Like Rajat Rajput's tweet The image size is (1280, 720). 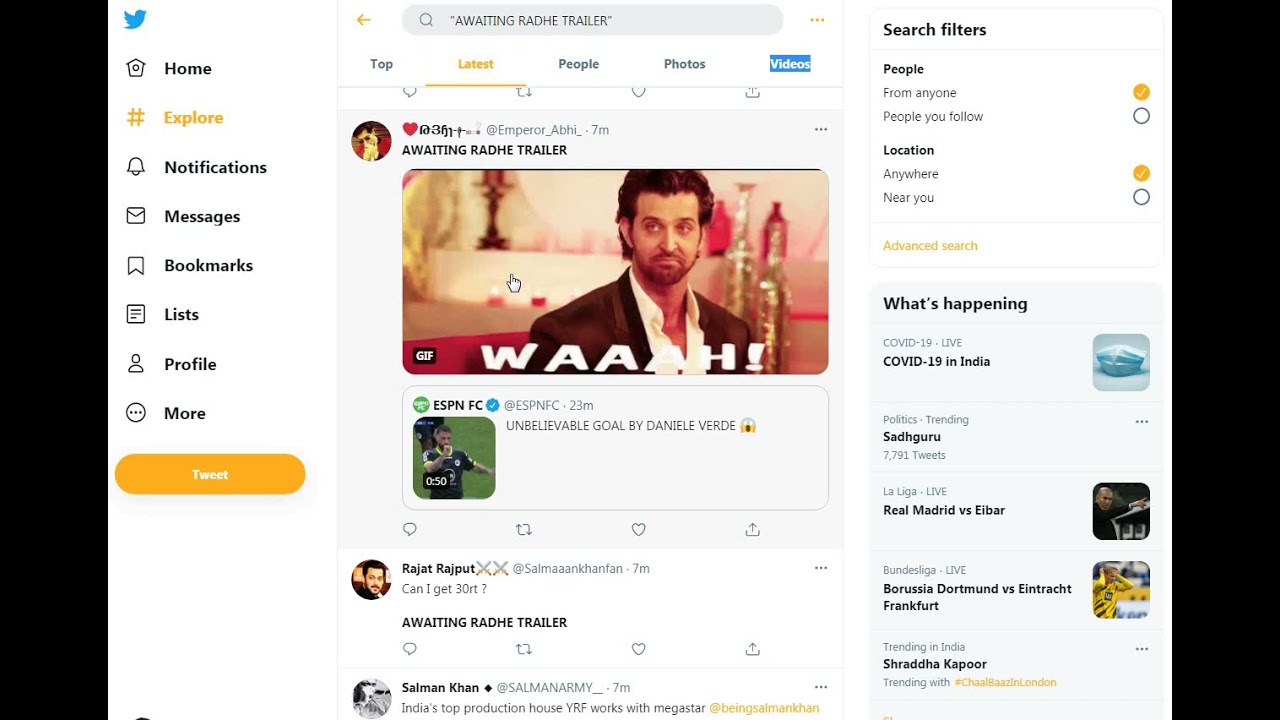pos(638,649)
